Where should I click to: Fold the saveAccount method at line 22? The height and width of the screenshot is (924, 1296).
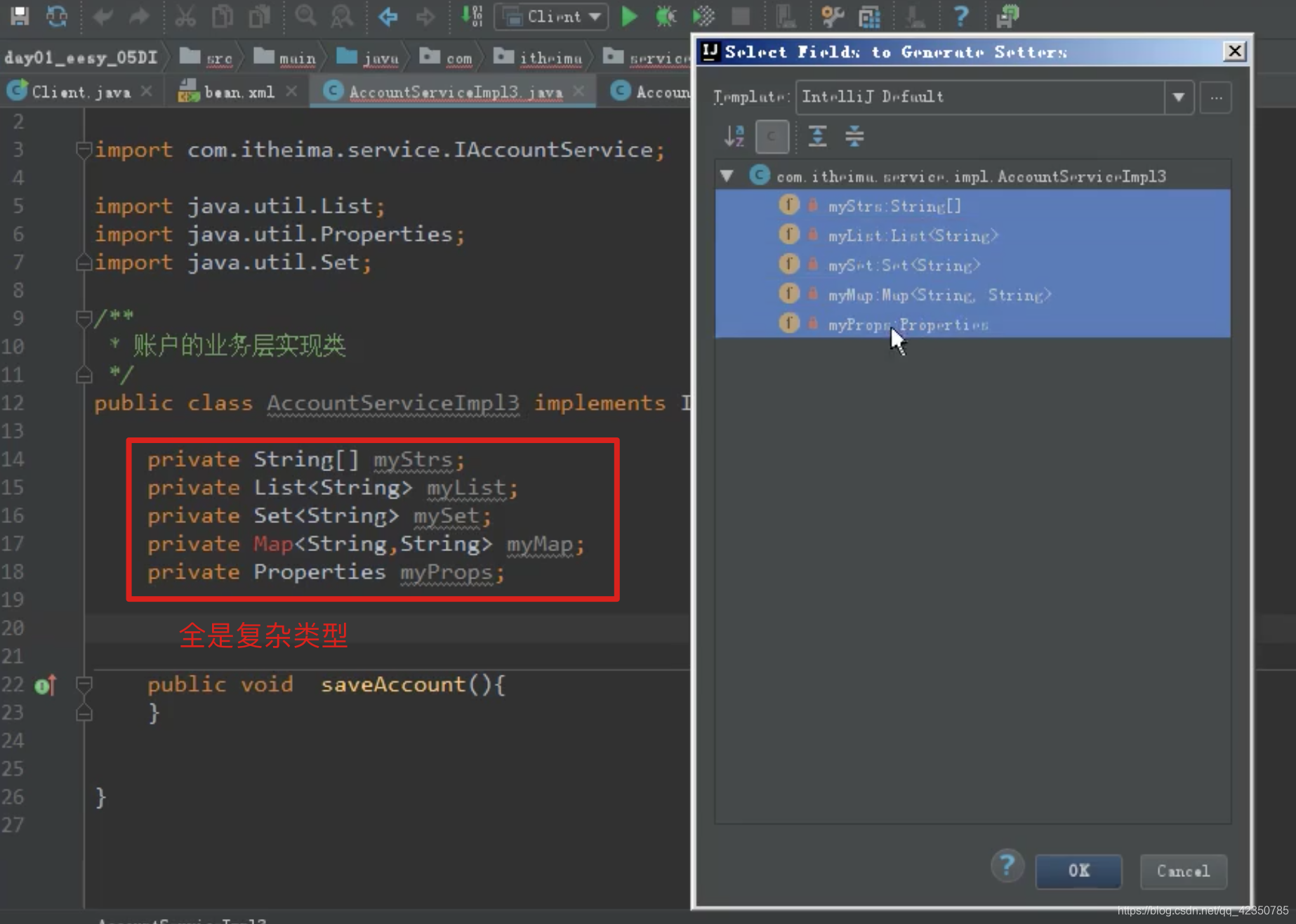tap(84, 684)
